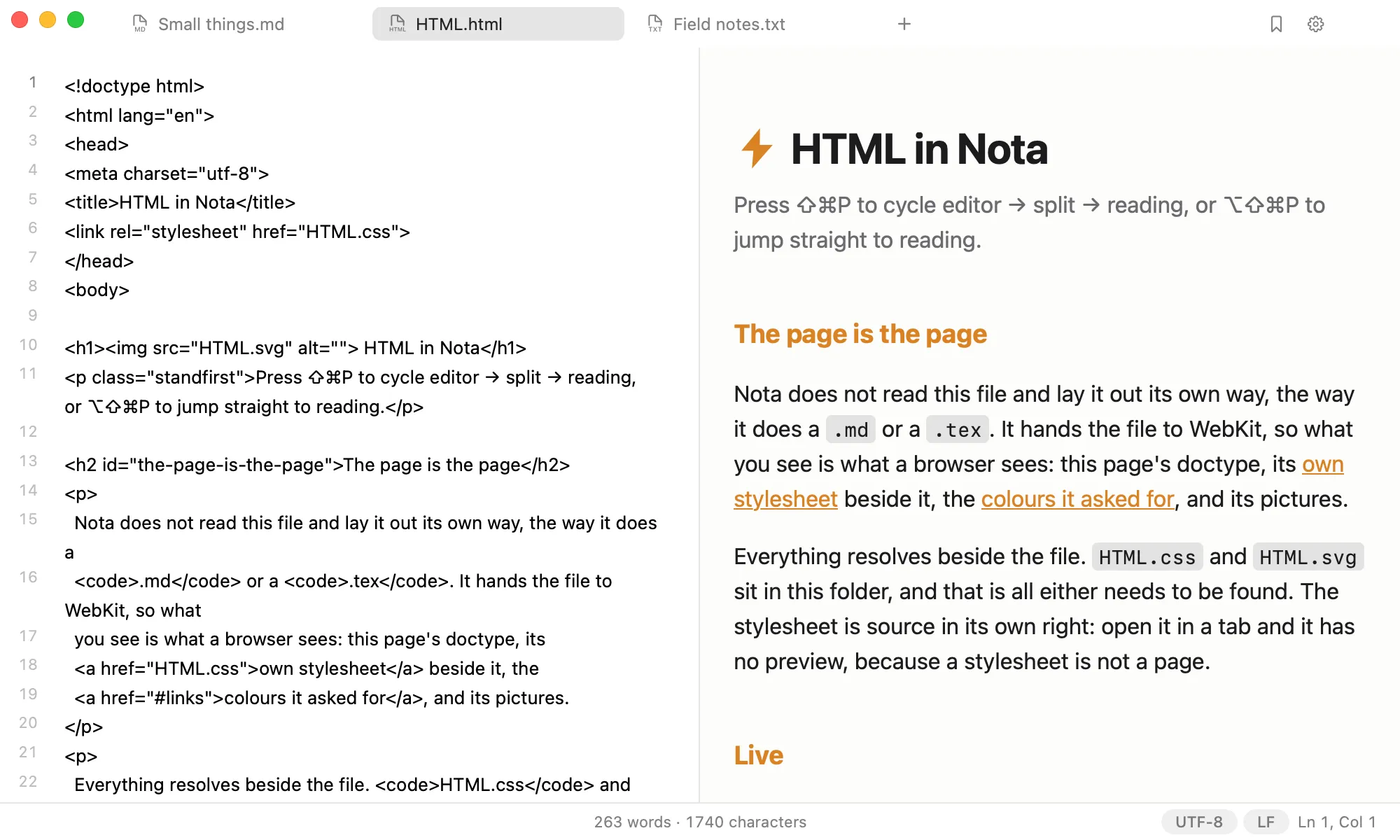The height and width of the screenshot is (840, 1400).
Task: Click the a href="#links" source line
Action: (x=322, y=698)
